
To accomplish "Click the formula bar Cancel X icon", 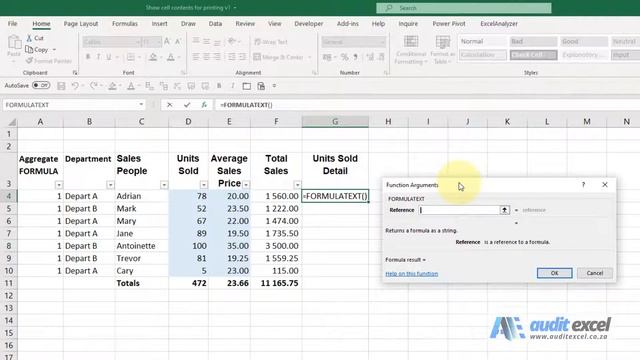I will pos(169,105).
